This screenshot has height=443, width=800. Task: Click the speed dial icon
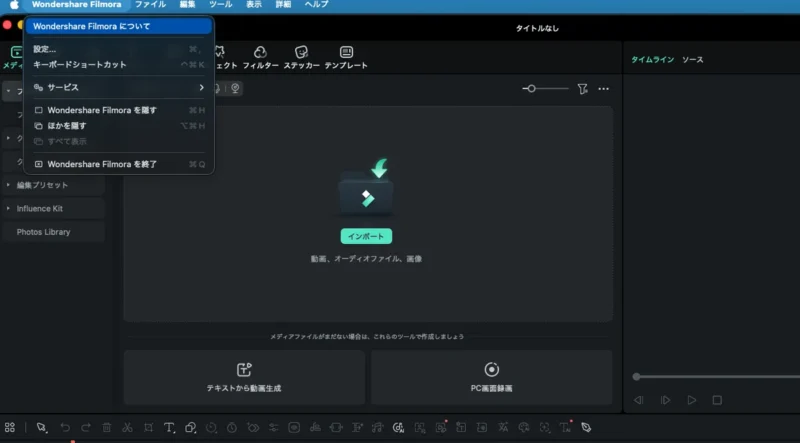coord(211,428)
